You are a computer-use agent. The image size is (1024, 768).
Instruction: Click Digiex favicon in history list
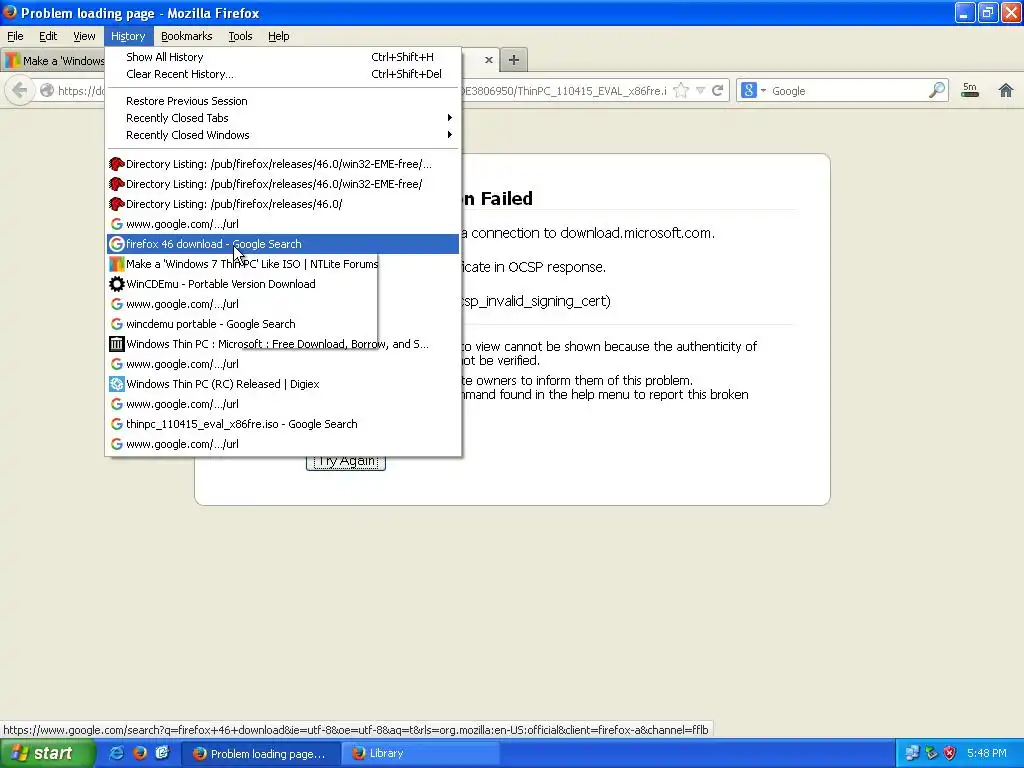pos(116,384)
